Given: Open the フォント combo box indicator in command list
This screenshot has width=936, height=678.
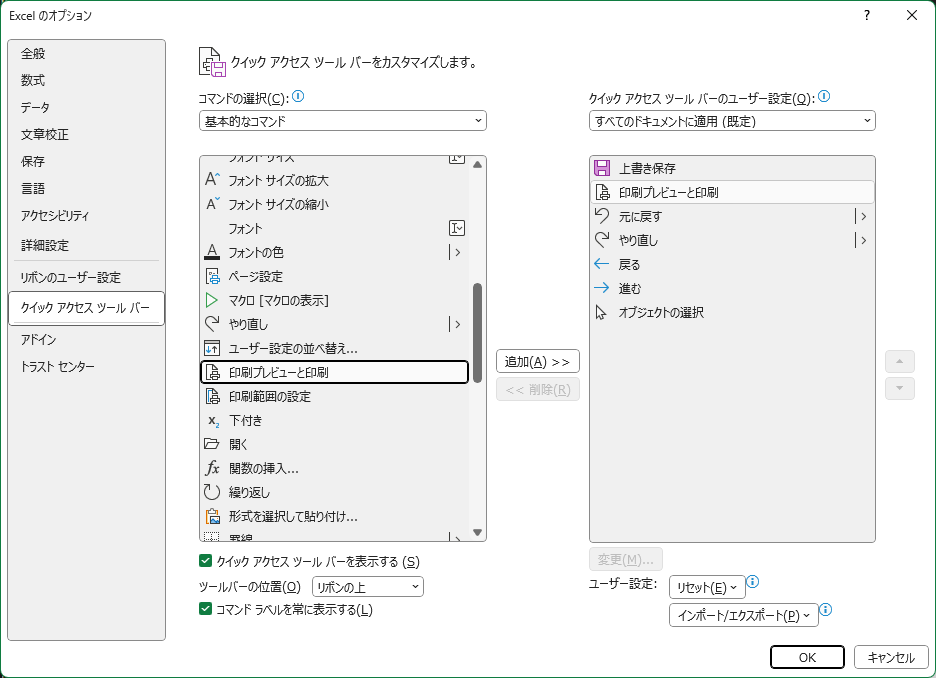Looking at the screenshot, I should click(x=457, y=228).
